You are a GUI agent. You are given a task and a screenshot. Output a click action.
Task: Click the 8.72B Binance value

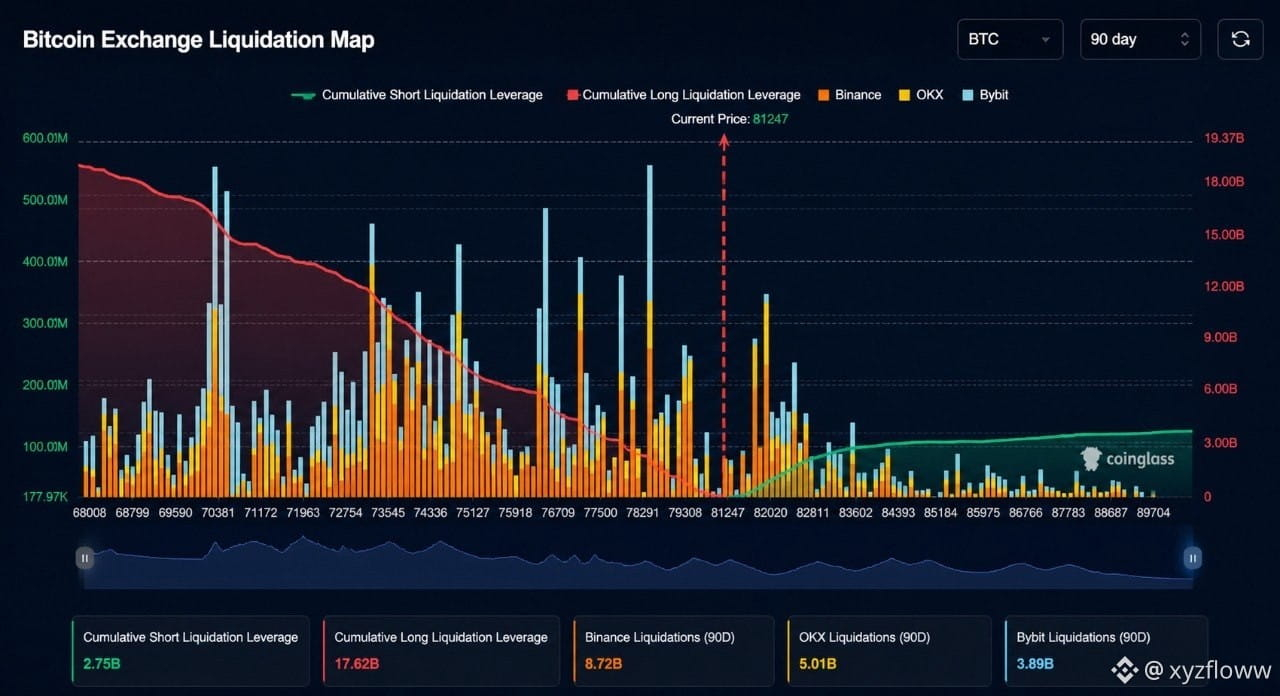point(603,664)
